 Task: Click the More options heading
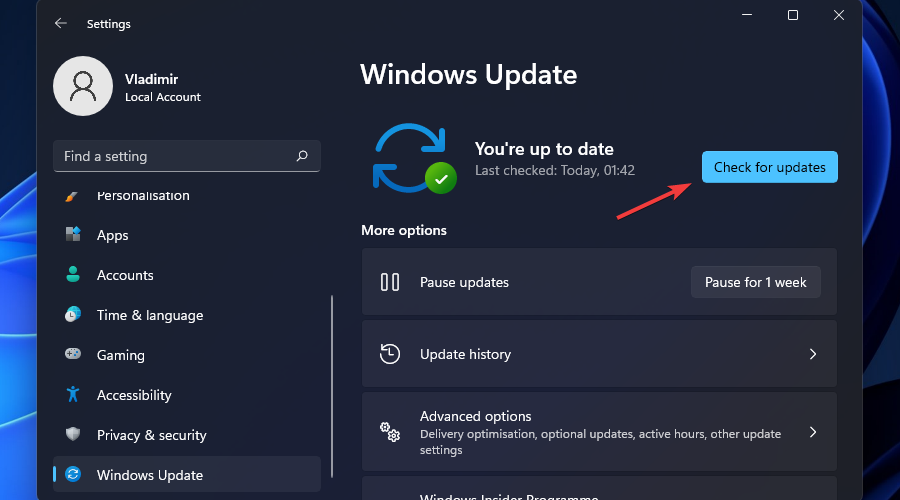pyautogui.click(x=404, y=230)
